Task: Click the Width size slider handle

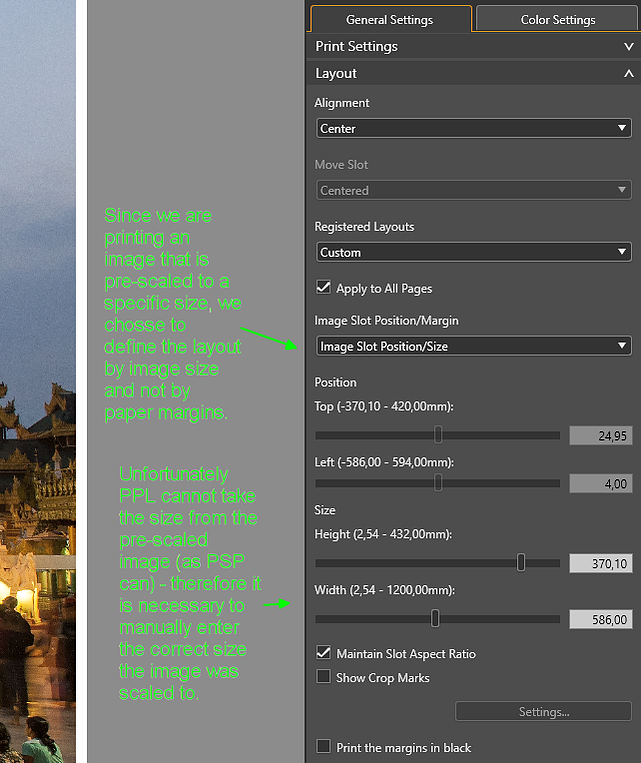Action: pyautogui.click(x=435, y=618)
